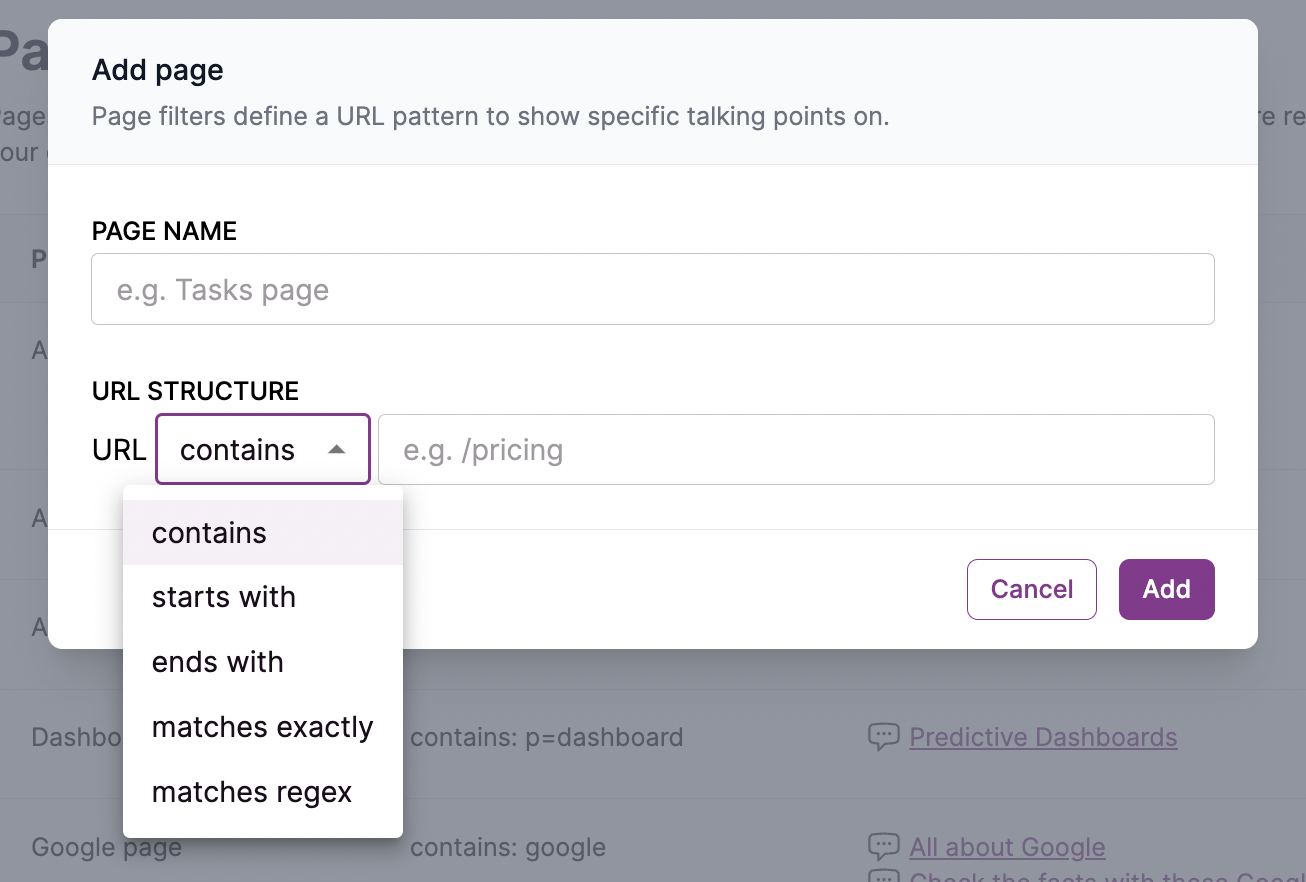The width and height of the screenshot is (1306, 882).
Task: Click the upward chevron inside the contains selector
Action: (337, 448)
